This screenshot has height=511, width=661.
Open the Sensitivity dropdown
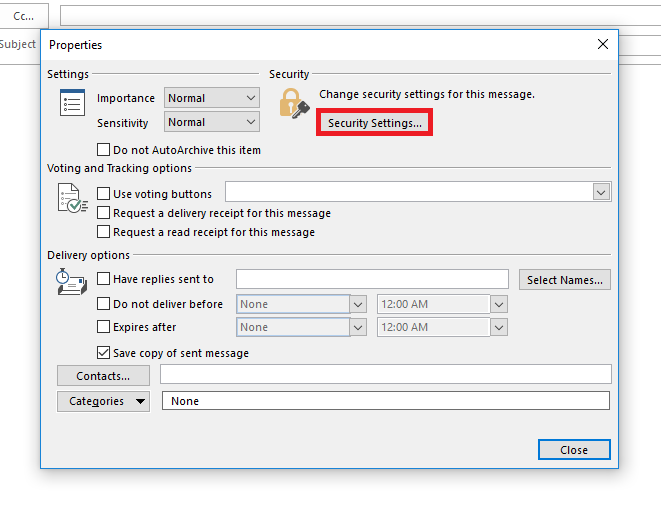(212, 122)
